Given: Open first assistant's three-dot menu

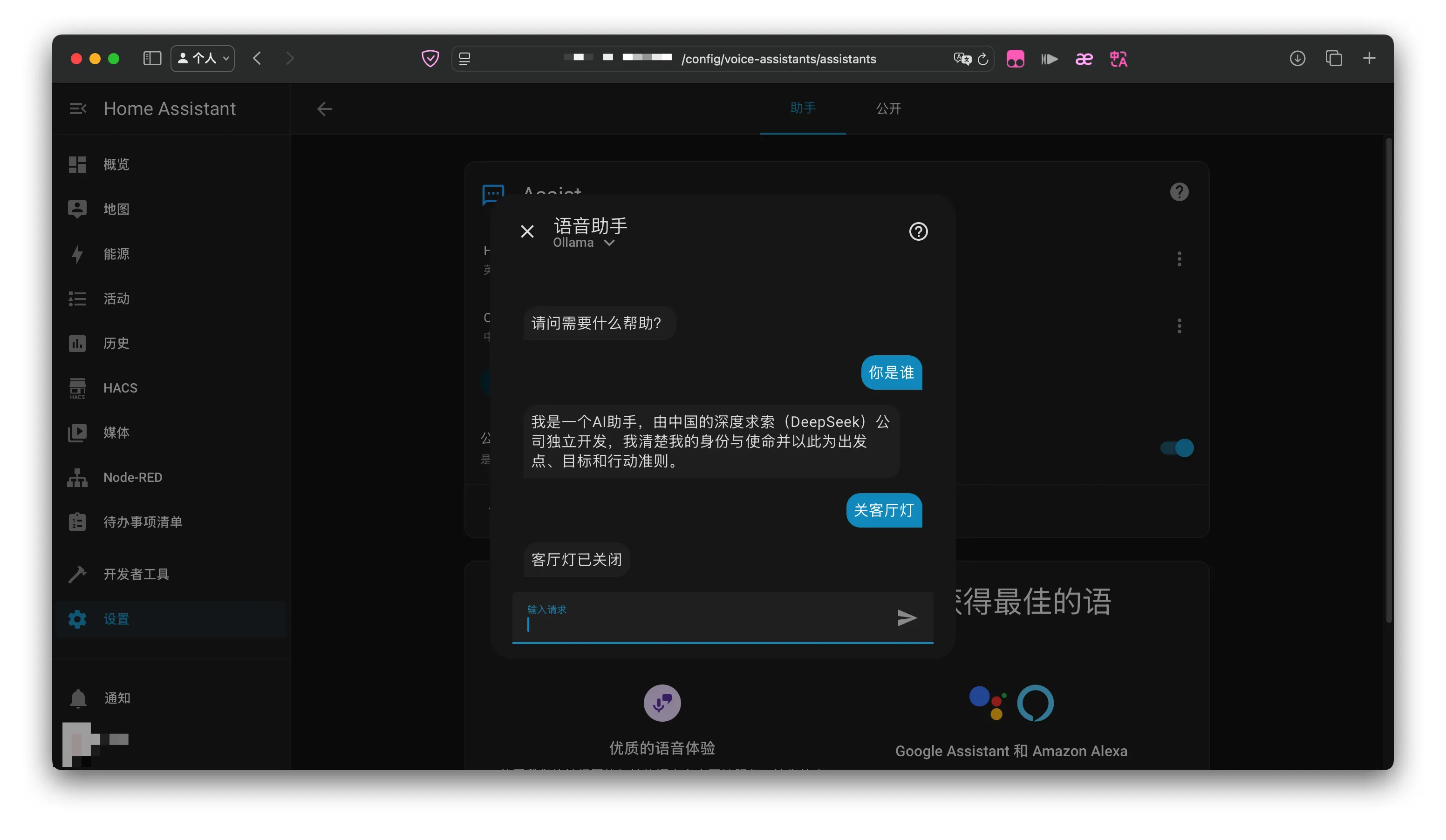Looking at the screenshot, I should pos(1179,259).
